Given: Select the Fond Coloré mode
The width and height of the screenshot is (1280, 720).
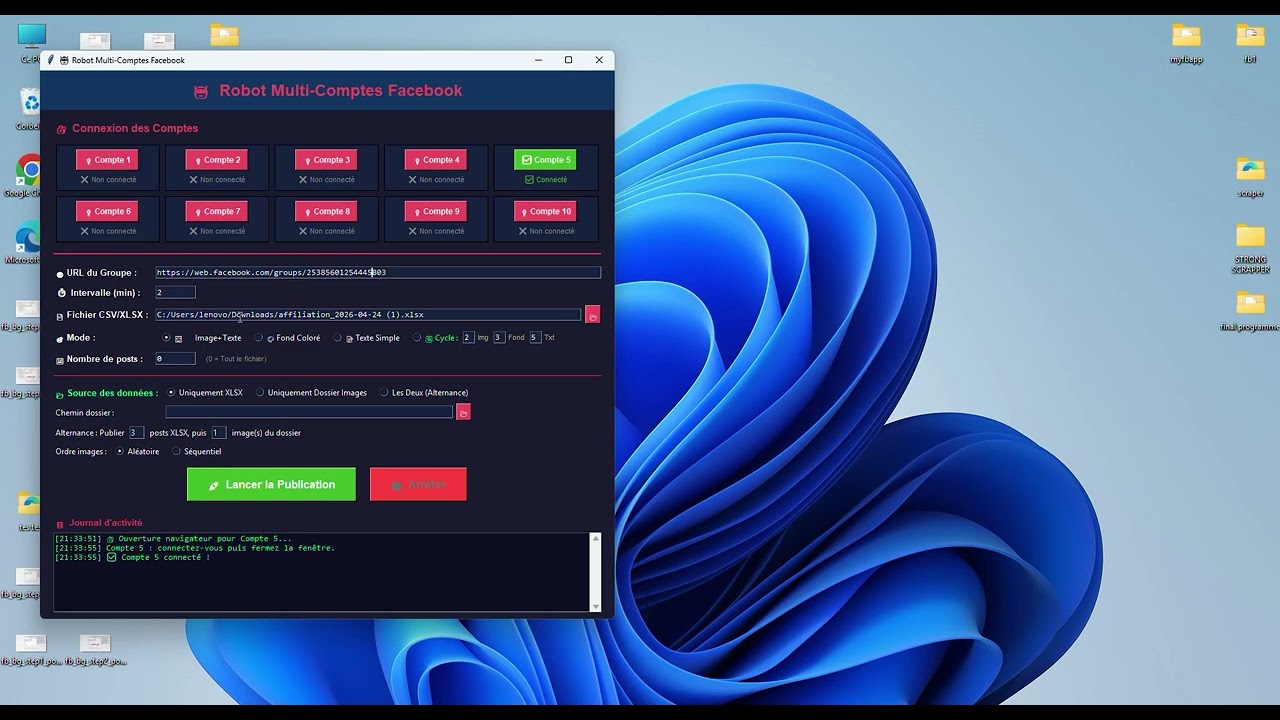Looking at the screenshot, I should click(259, 338).
